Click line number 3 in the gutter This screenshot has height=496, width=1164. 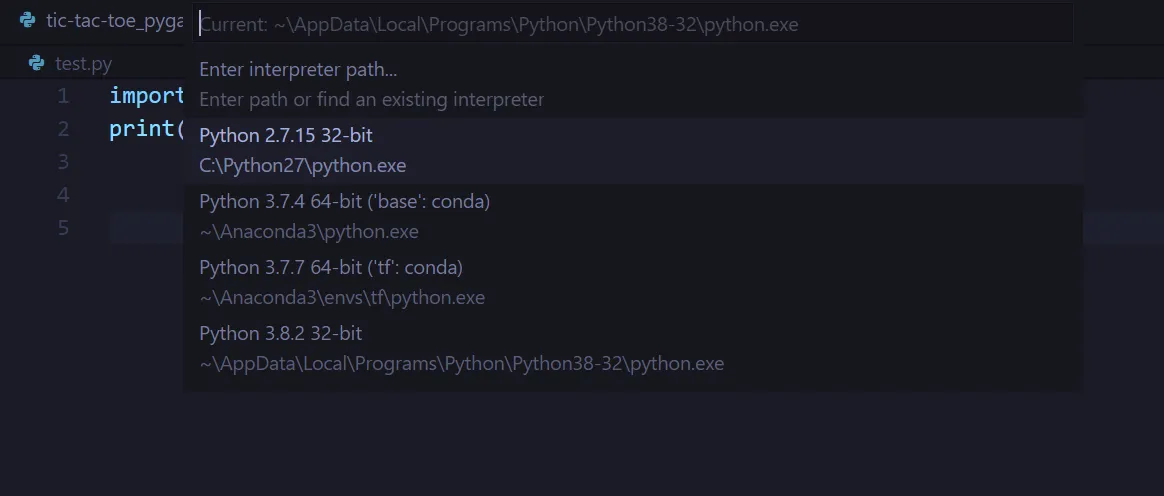tap(63, 162)
